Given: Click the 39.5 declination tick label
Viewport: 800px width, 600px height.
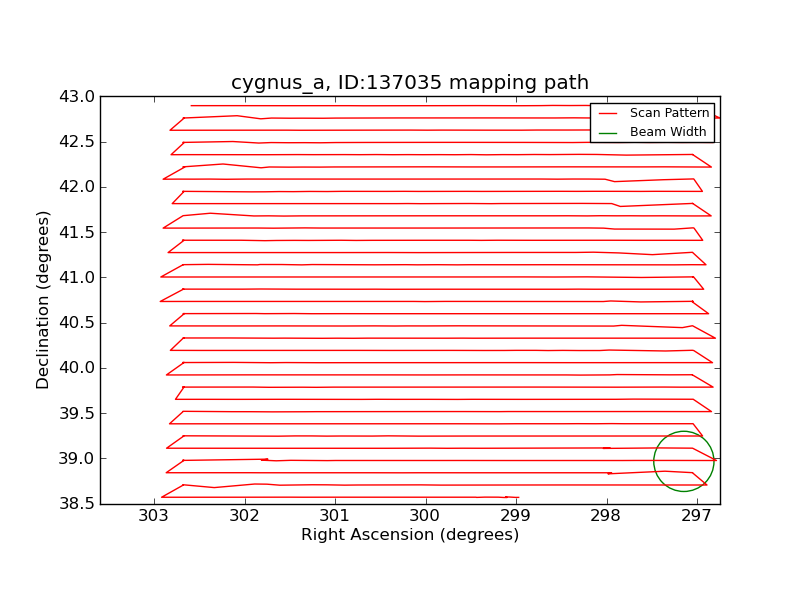Looking at the screenshot, I should 77,413.
